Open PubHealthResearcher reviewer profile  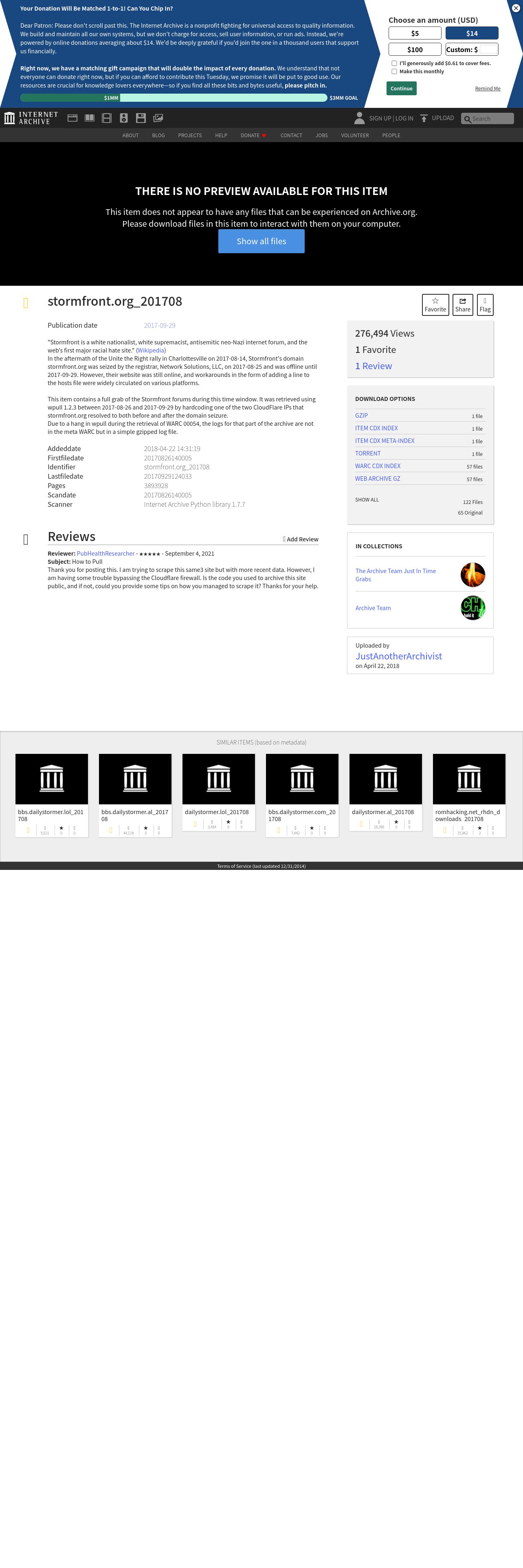pos(105,554)
